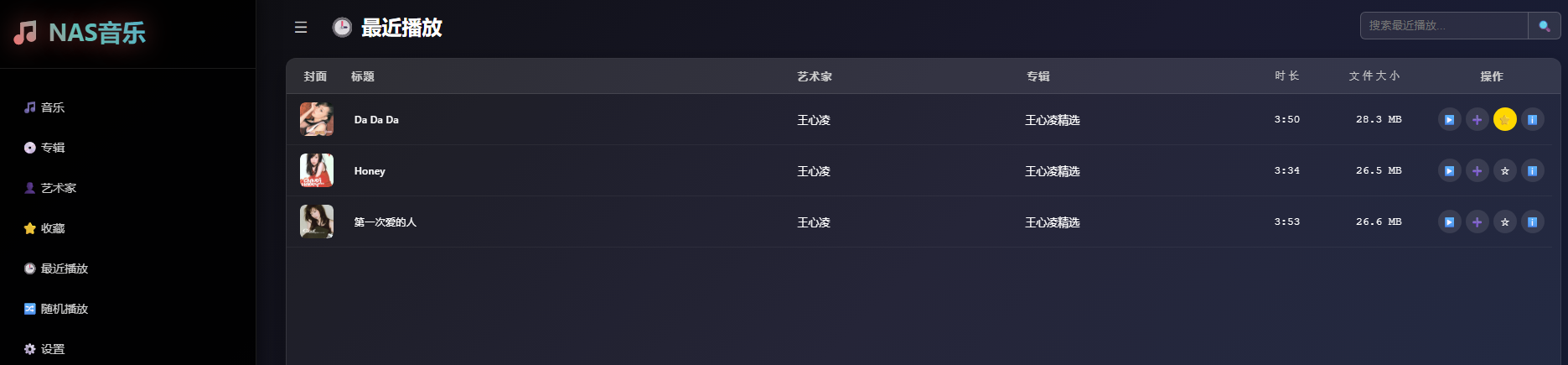1568x365 pixels.
Task: Open the 收藏 favorites page
Action: (52, 228)
